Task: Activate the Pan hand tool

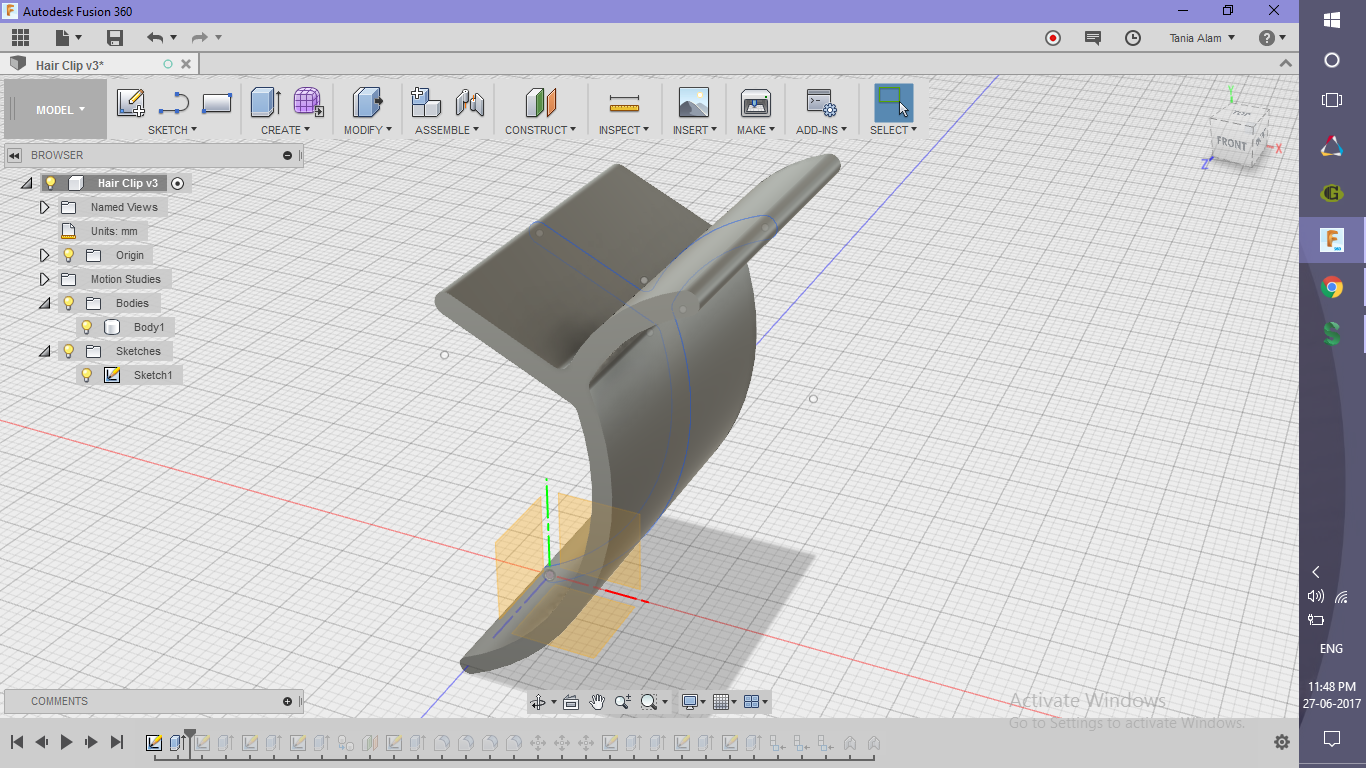Action: tap(597, 702)
